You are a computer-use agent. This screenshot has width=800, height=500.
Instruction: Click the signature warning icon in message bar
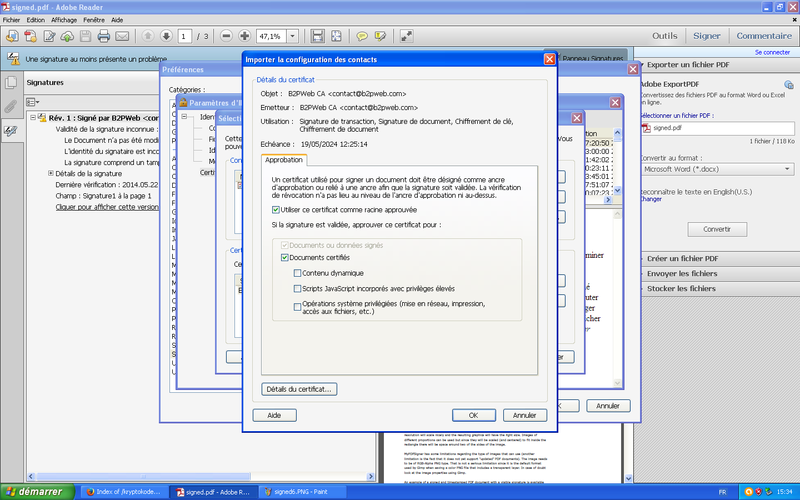point(13,59)
